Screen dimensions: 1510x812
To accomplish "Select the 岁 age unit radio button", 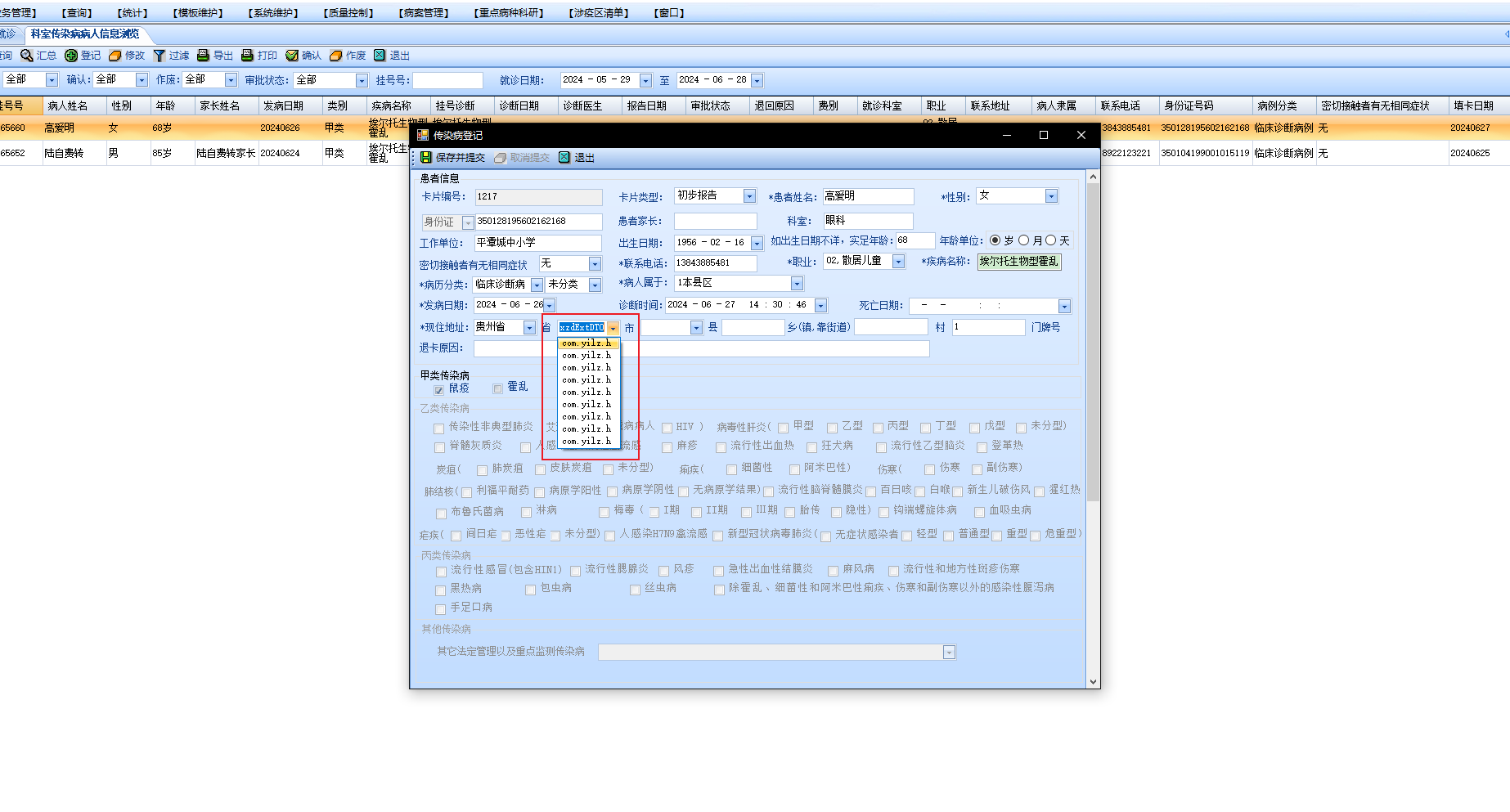I will pyautogui.click(x=995, y=240).
